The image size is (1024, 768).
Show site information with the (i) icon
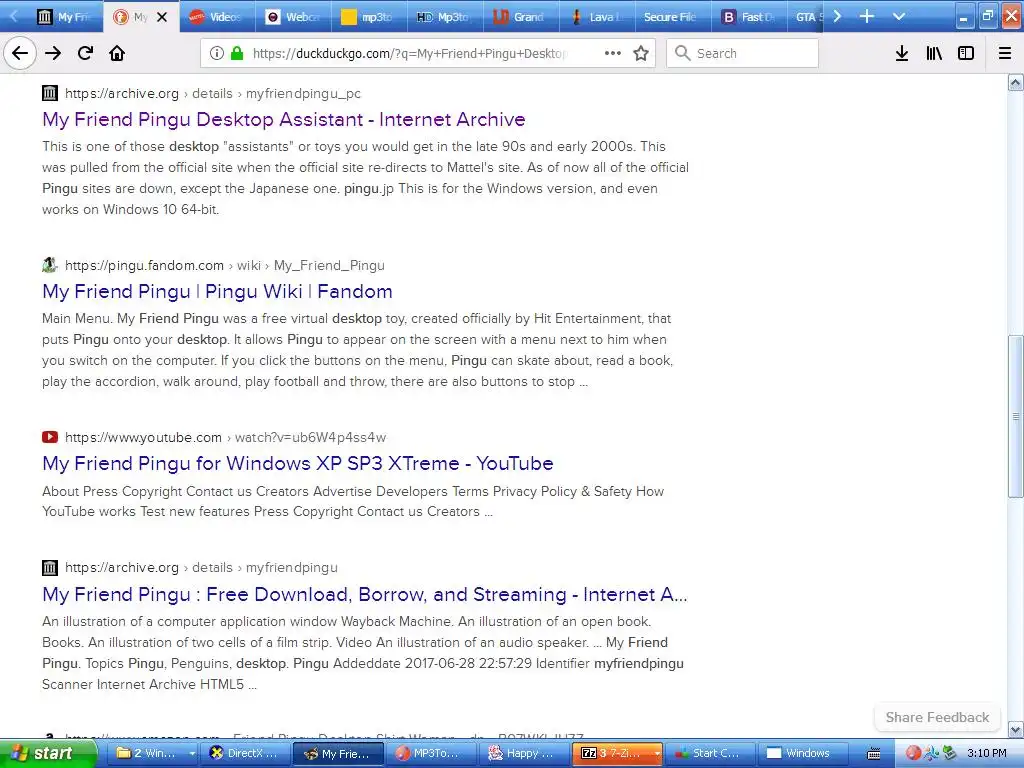217,54
